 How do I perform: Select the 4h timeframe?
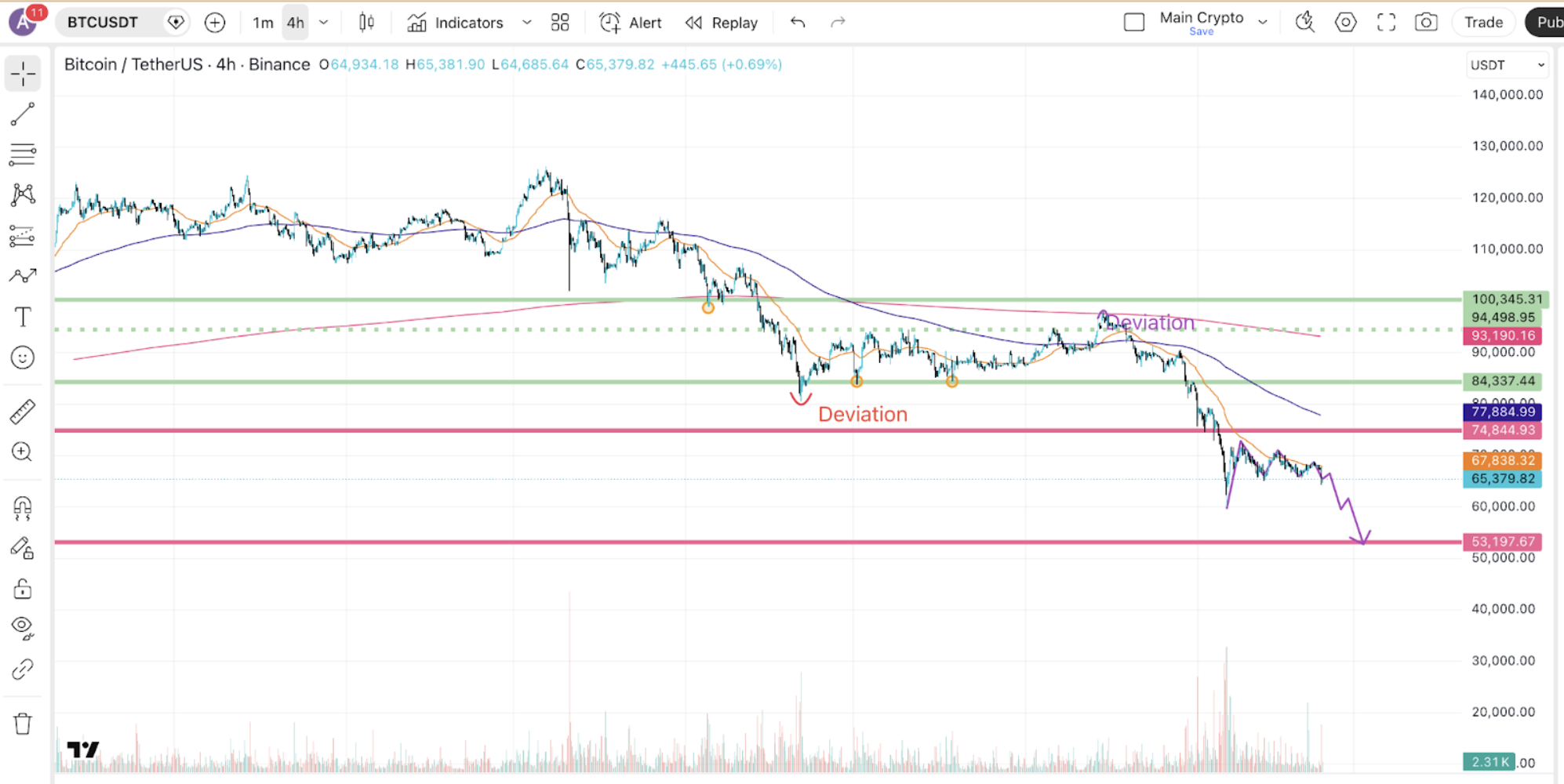pyautogui.click(x=296, y=23)
